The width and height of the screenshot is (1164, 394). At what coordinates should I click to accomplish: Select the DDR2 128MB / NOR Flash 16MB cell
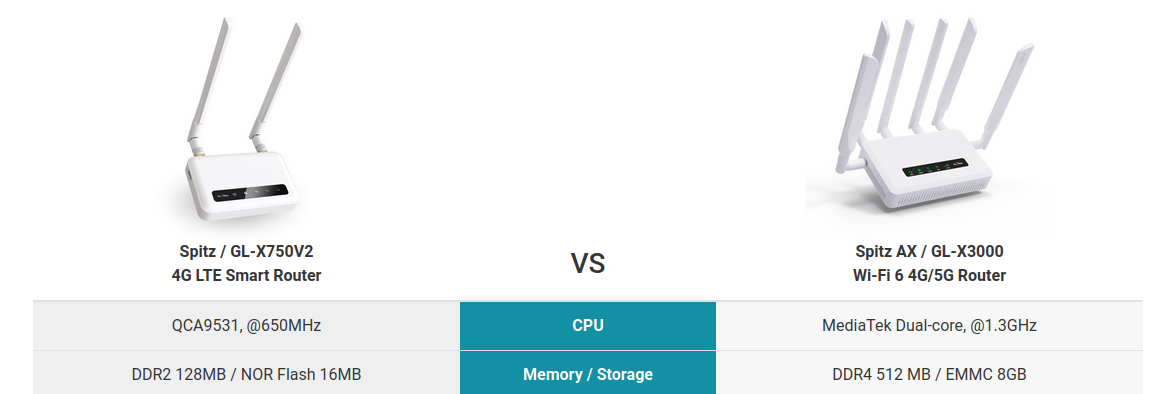[246, 375]
